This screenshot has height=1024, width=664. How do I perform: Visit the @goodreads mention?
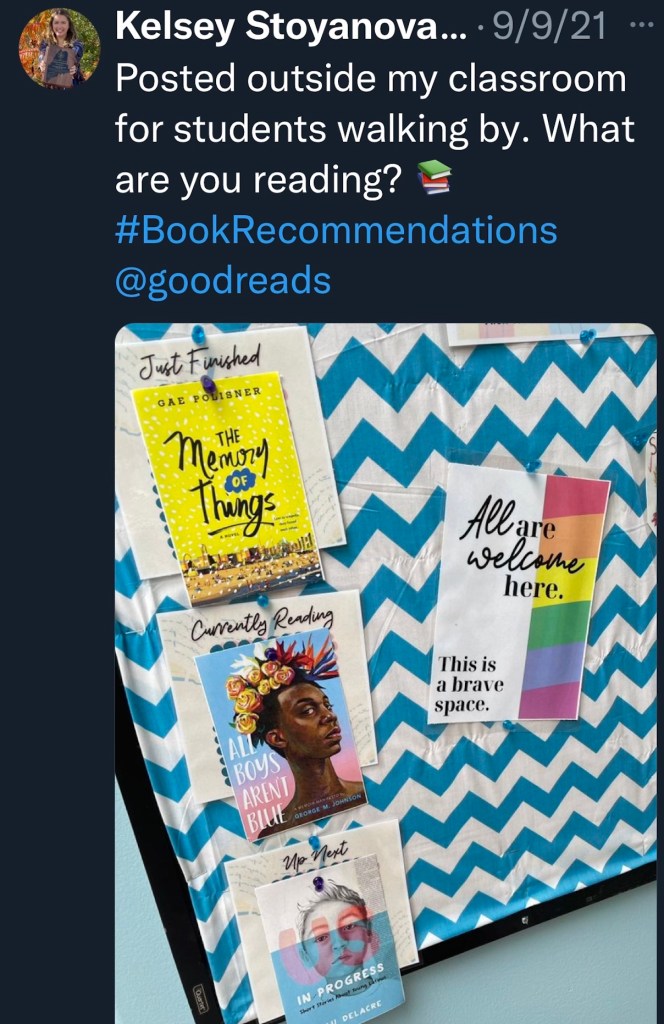[223, 281]
